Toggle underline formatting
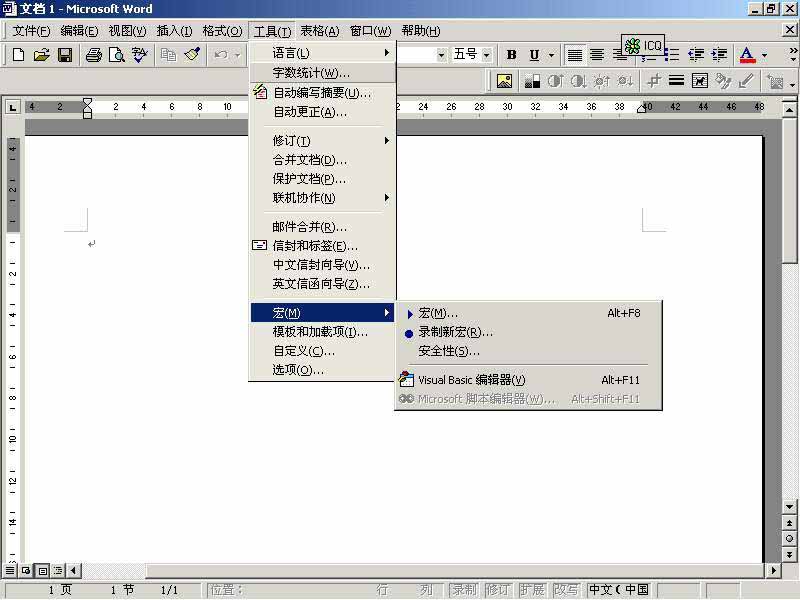Viewport: 800px width, 600px height. click(x=533, y=57)
